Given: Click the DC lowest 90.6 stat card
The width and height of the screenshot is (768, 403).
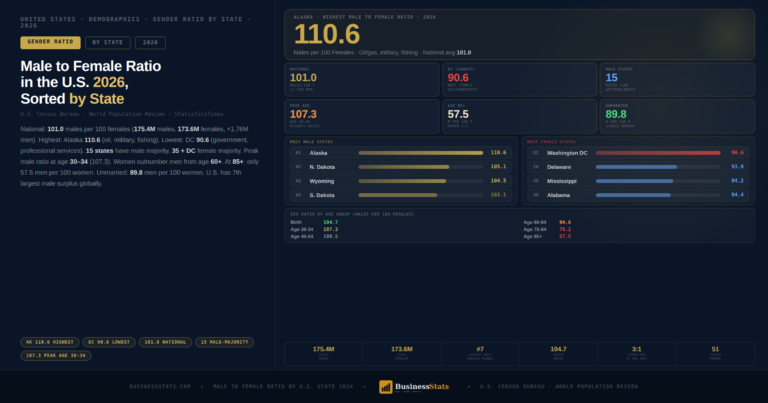Looking at the screenshot, I should (x=520, y=79).
